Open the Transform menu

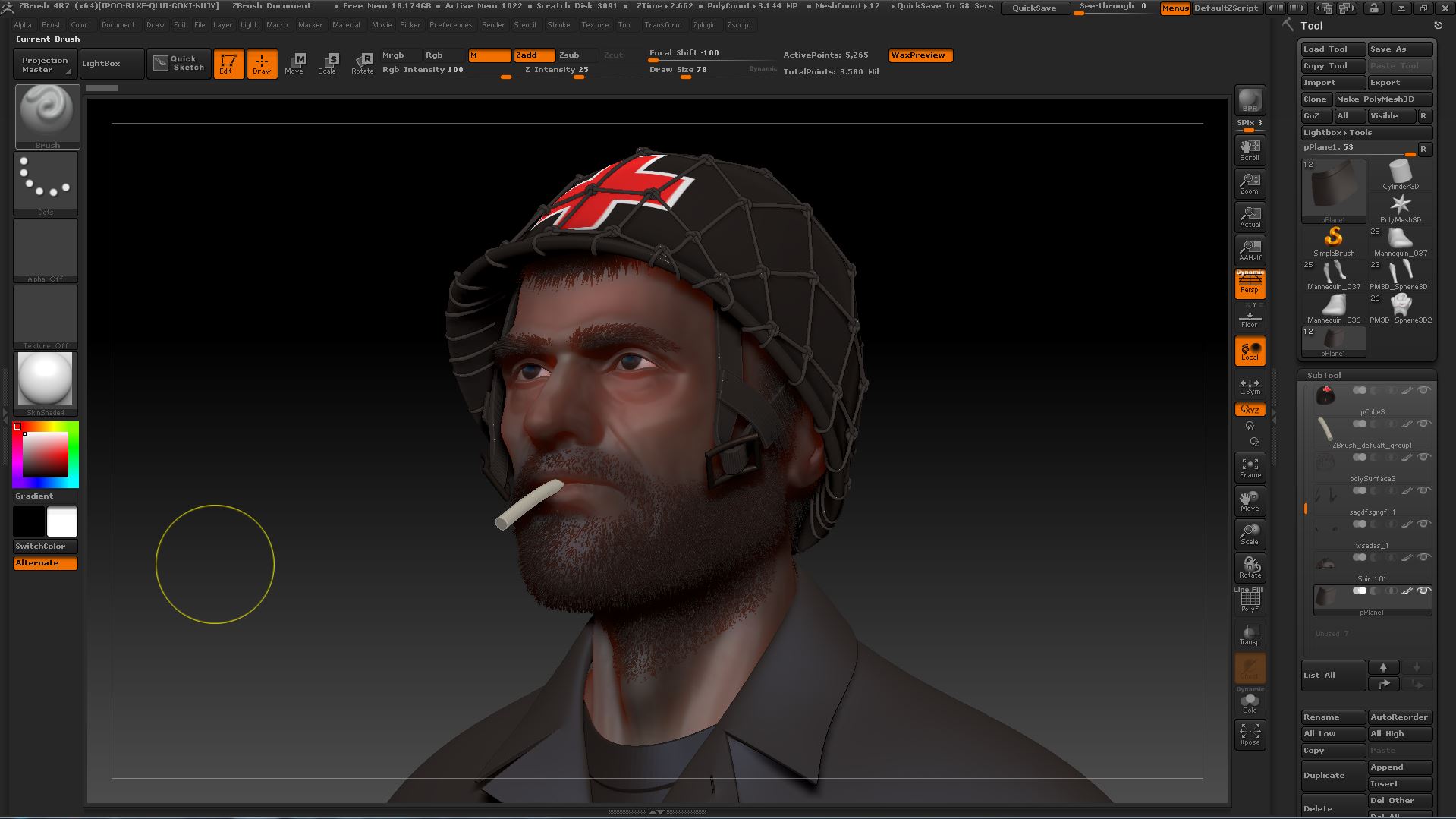pyautogui.click(x=663, y=25)
